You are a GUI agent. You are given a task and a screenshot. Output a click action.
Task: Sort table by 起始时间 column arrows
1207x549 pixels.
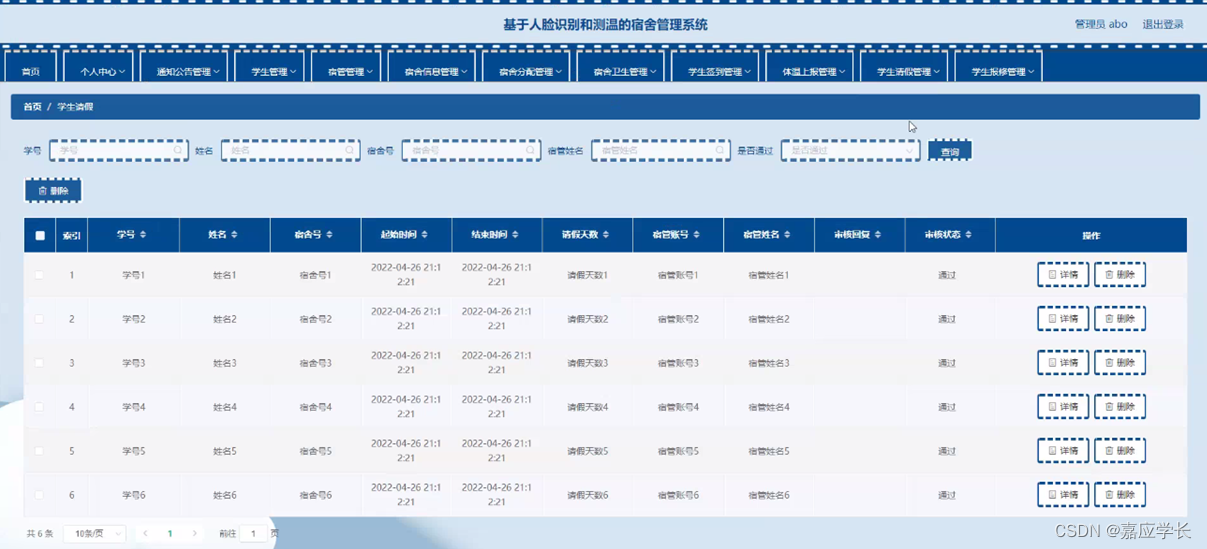pos(425,235)
